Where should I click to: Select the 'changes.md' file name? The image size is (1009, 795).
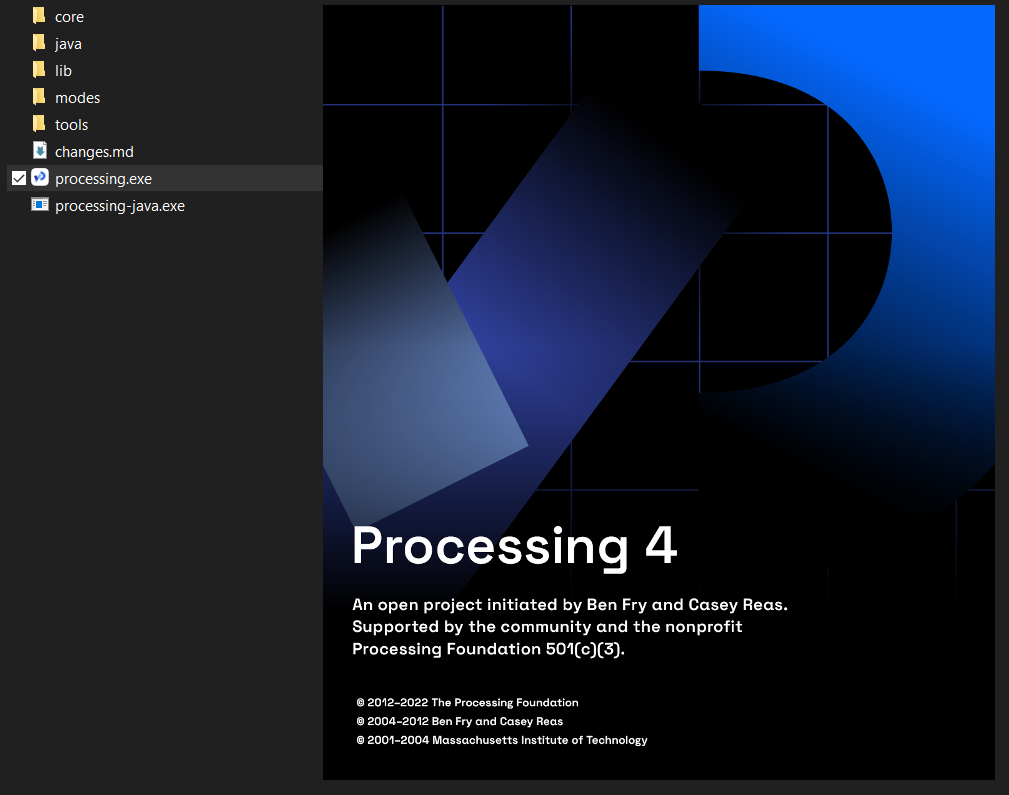[94, 152]
